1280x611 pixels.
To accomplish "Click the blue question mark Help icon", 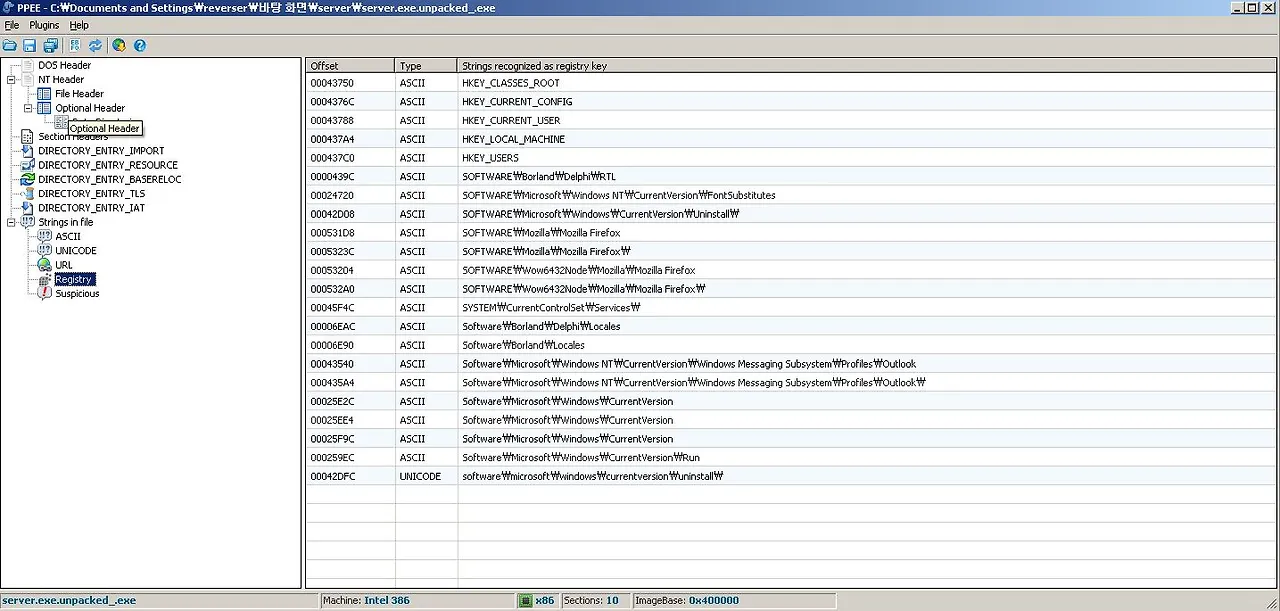I will pyautogui.click(x=140, y=45).
